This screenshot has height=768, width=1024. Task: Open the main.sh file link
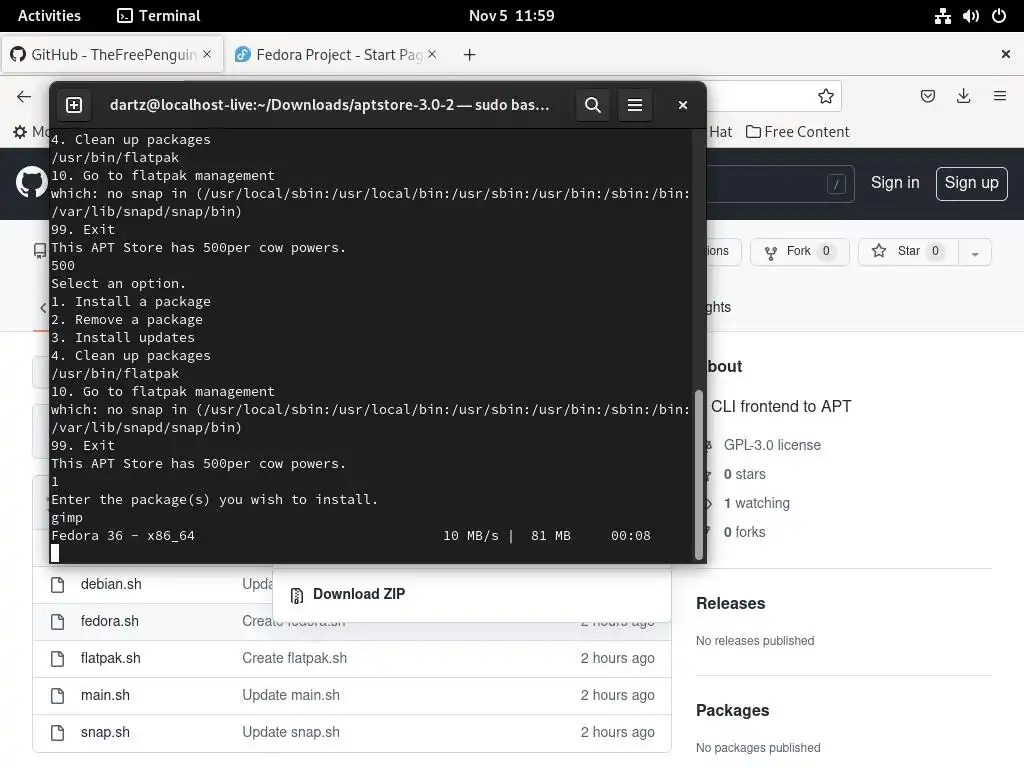[105, 696]
